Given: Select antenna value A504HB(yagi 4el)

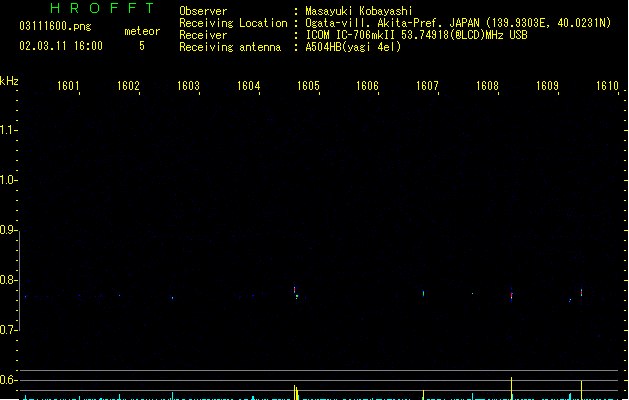Looking at the screenshot, I should pos(353,47).
